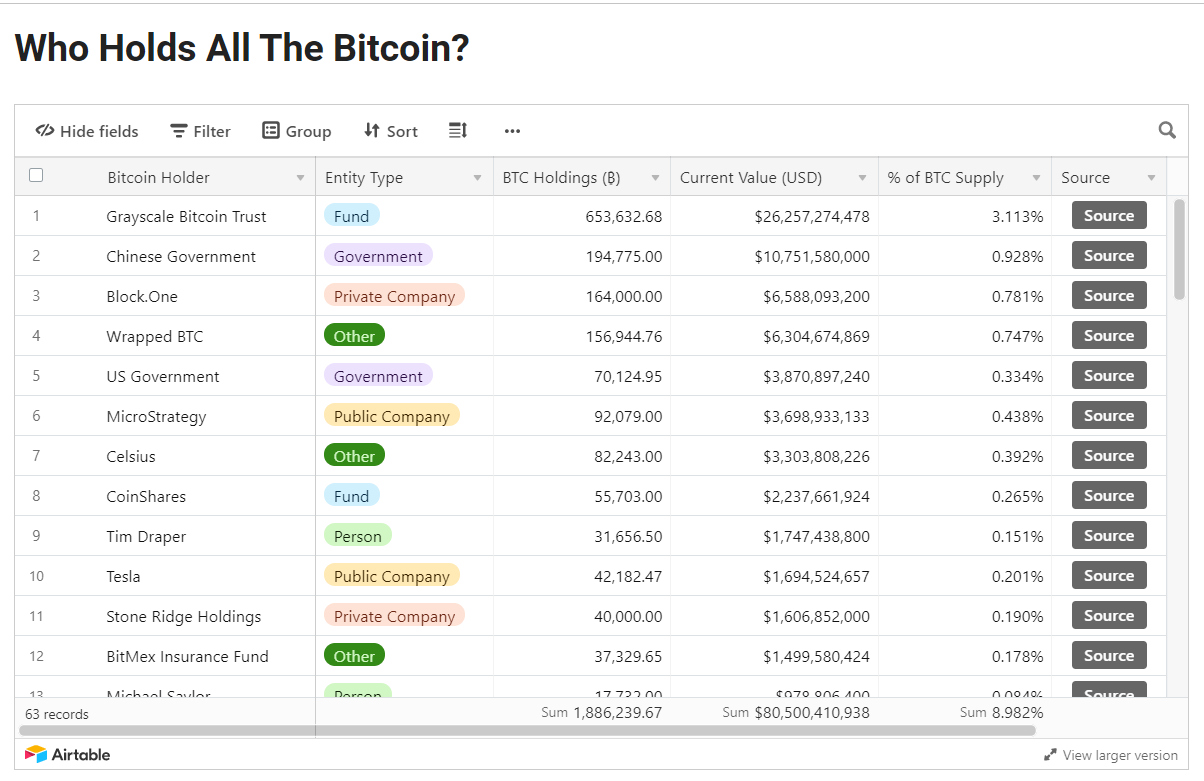Open Bitcoin Holder column dropdown arrow
The width and height of the screenshot is (1204, 781).
300,178
